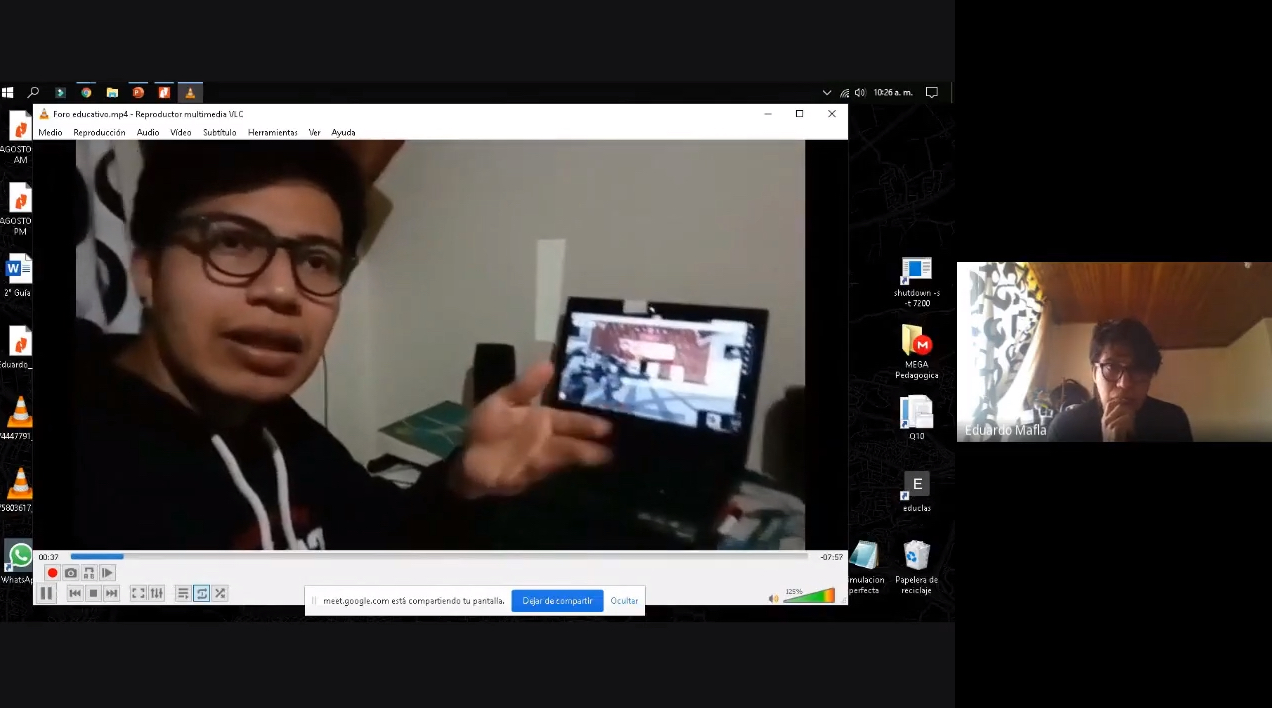The image size is (1272, 708).
Task: Stop the video playback
Action: 93,593
